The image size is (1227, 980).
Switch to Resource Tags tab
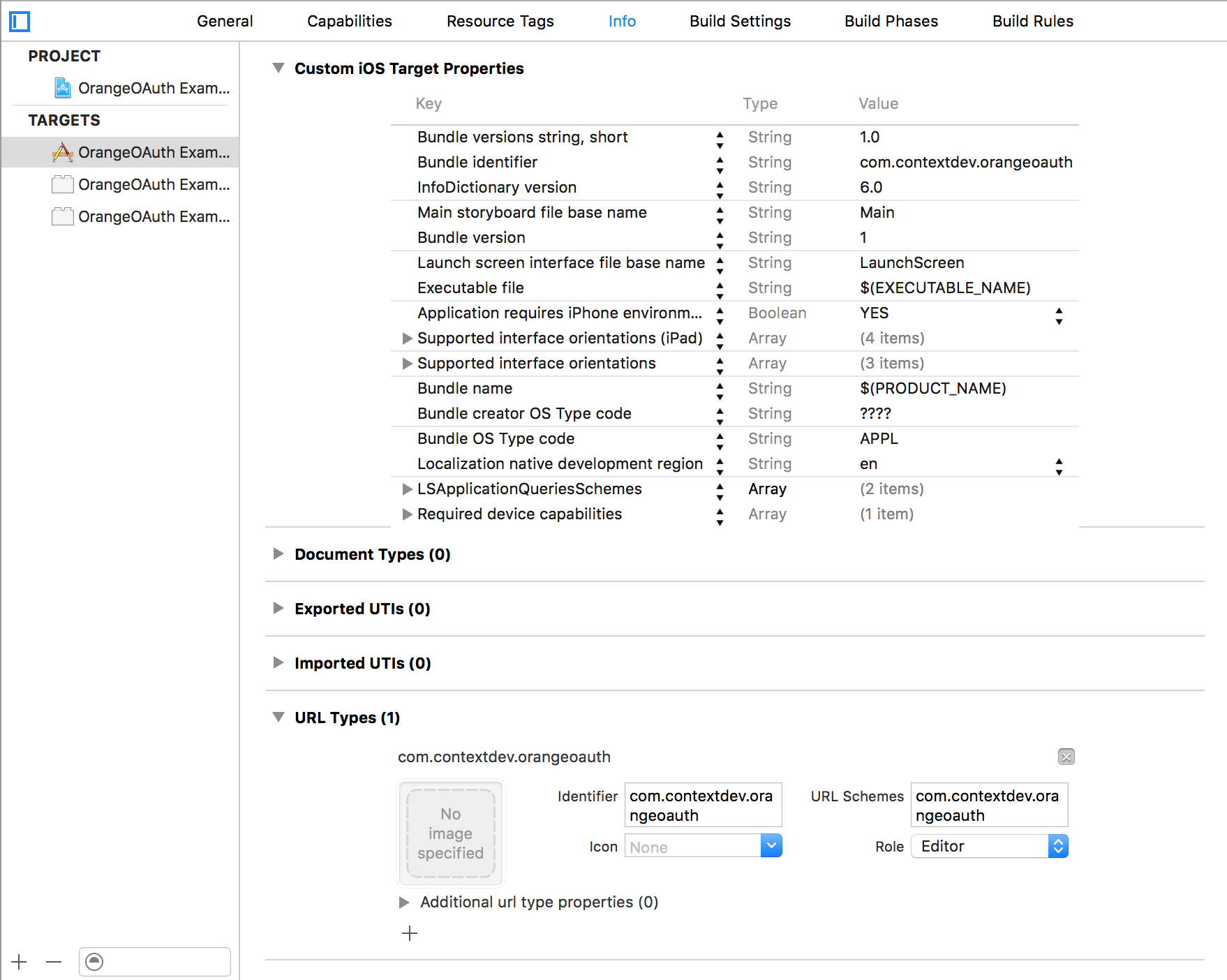pyautogui.click(x=500, y=21)
